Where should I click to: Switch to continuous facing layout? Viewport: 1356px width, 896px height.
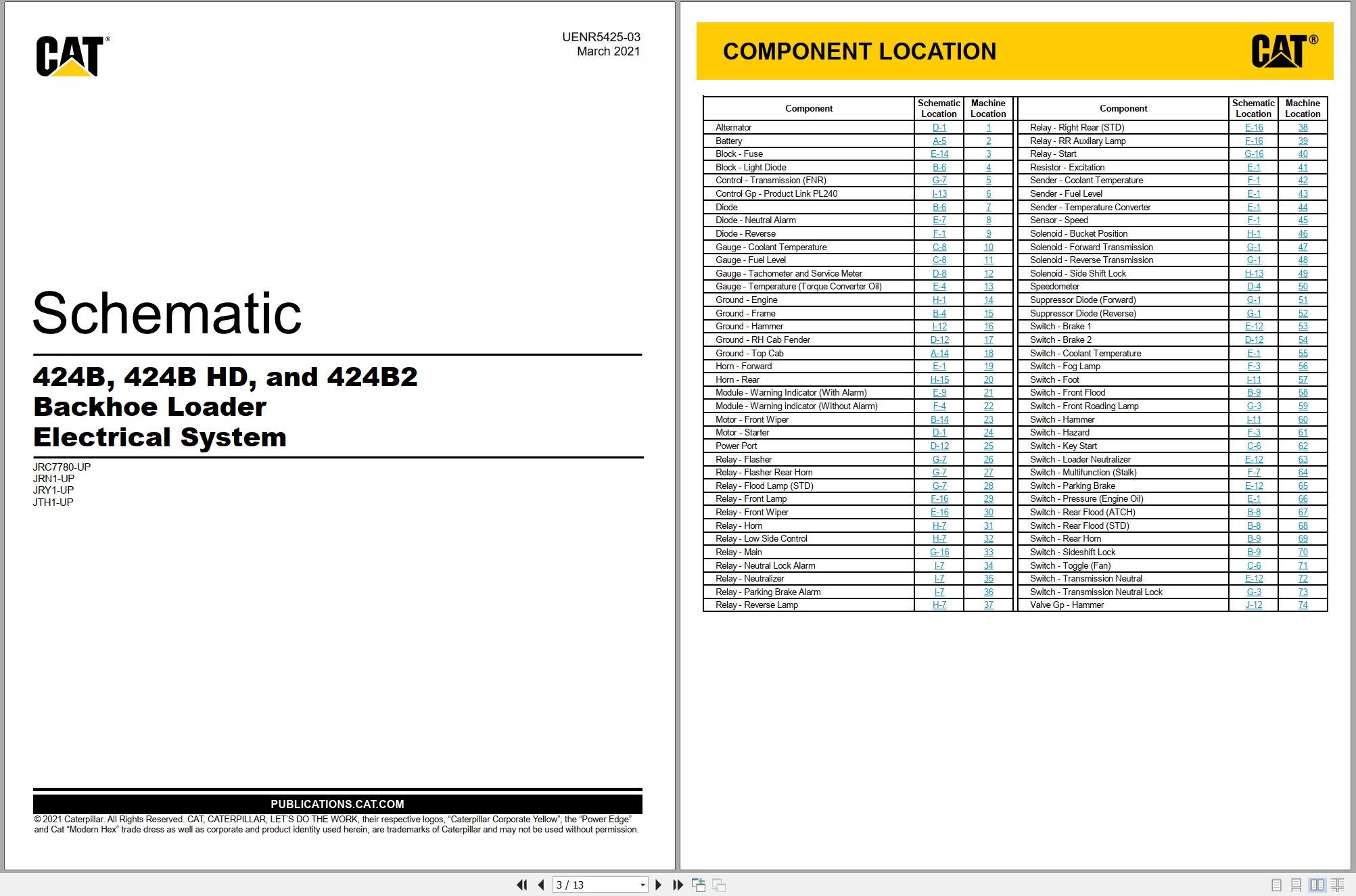1338,885
